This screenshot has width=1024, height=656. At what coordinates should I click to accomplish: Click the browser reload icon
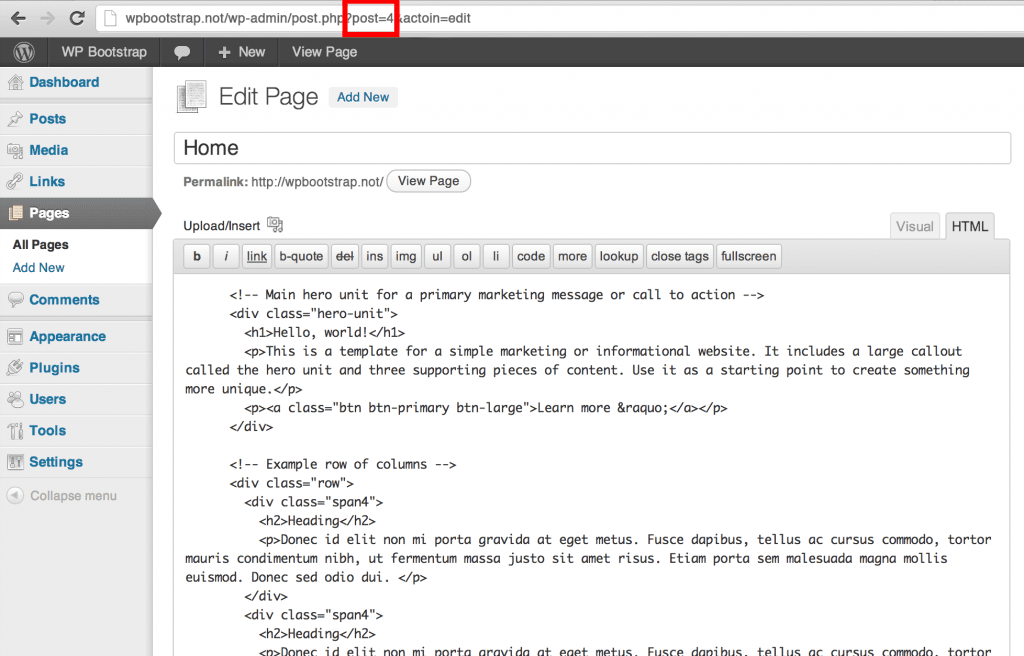pos(76,18)
